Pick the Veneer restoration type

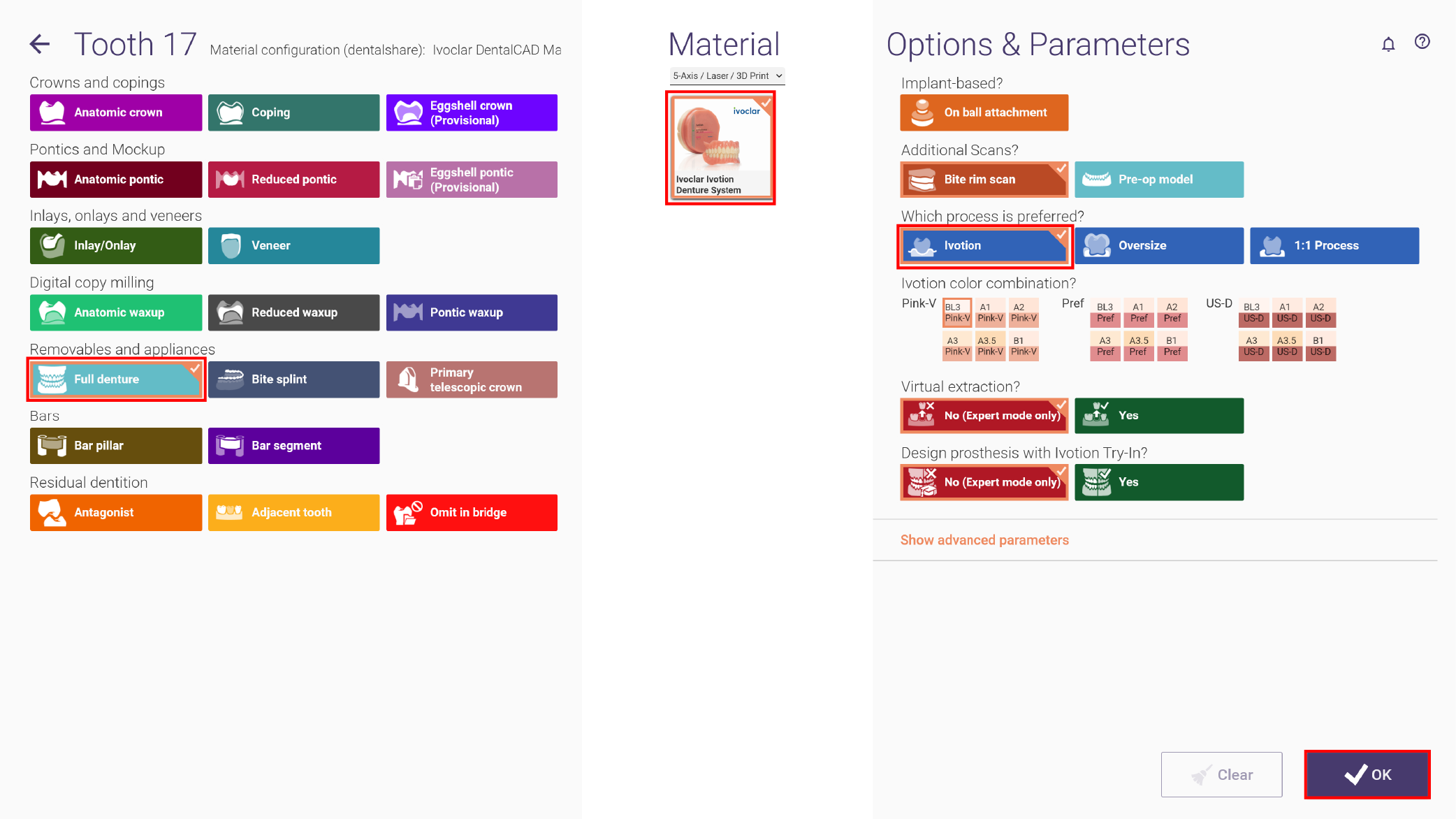293,246
